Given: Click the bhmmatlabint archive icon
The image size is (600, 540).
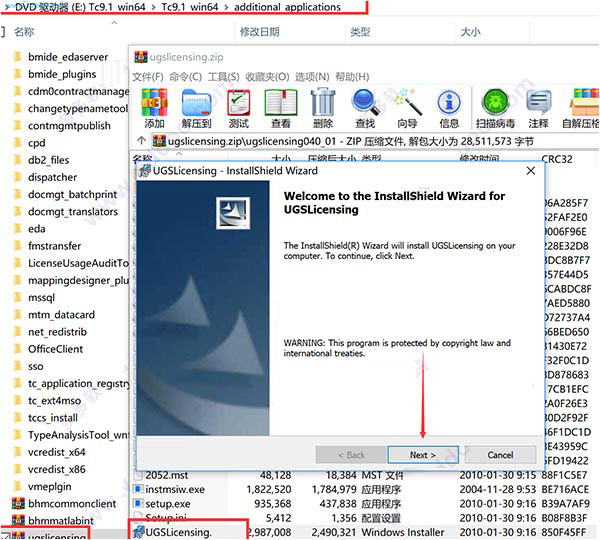Looking at the screenshot, I should (x=18, y=520).
